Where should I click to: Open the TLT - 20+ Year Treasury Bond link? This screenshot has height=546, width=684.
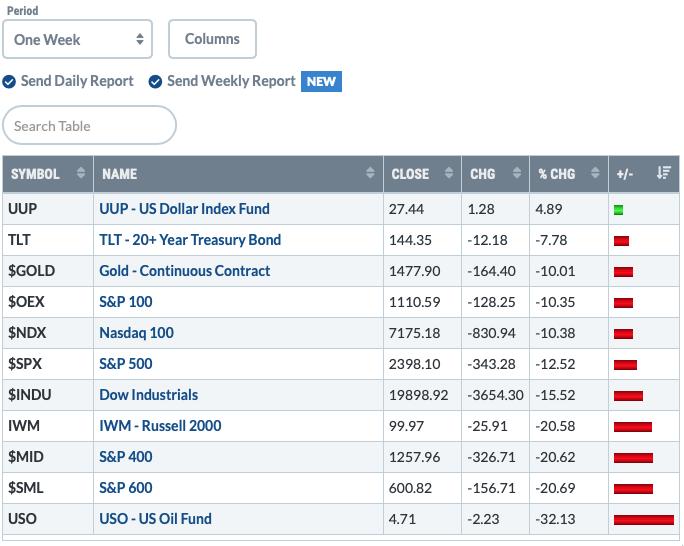click(x=190, y=240)
